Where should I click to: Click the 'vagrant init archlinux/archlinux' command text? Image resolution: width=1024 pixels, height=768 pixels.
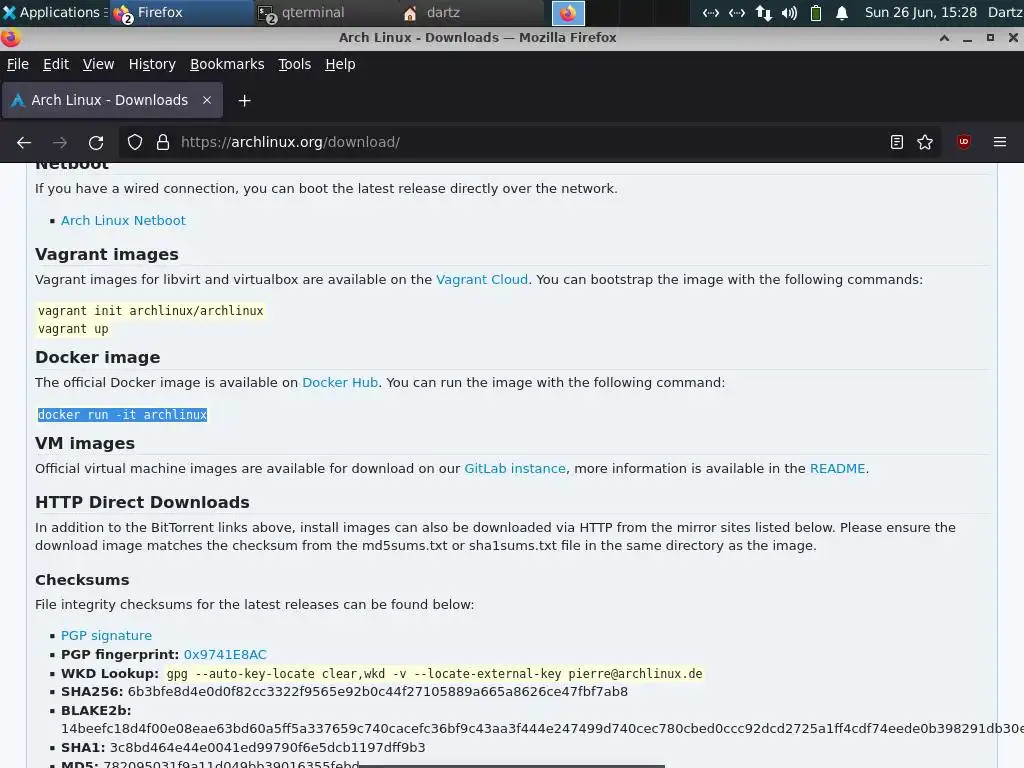point(150,311)
